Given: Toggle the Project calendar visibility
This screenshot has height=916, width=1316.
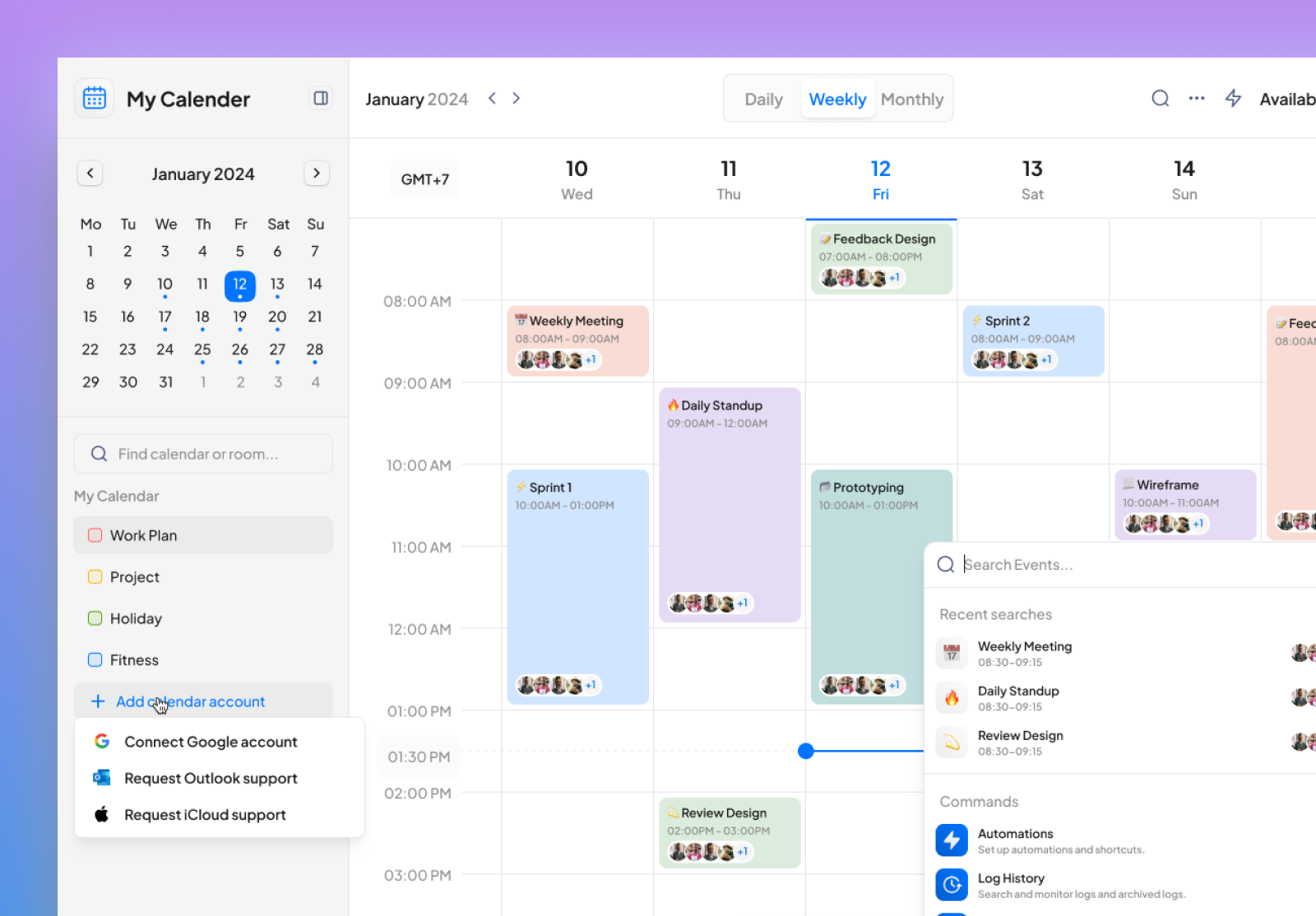Looking at the screenshot, I should click(95, 576).
